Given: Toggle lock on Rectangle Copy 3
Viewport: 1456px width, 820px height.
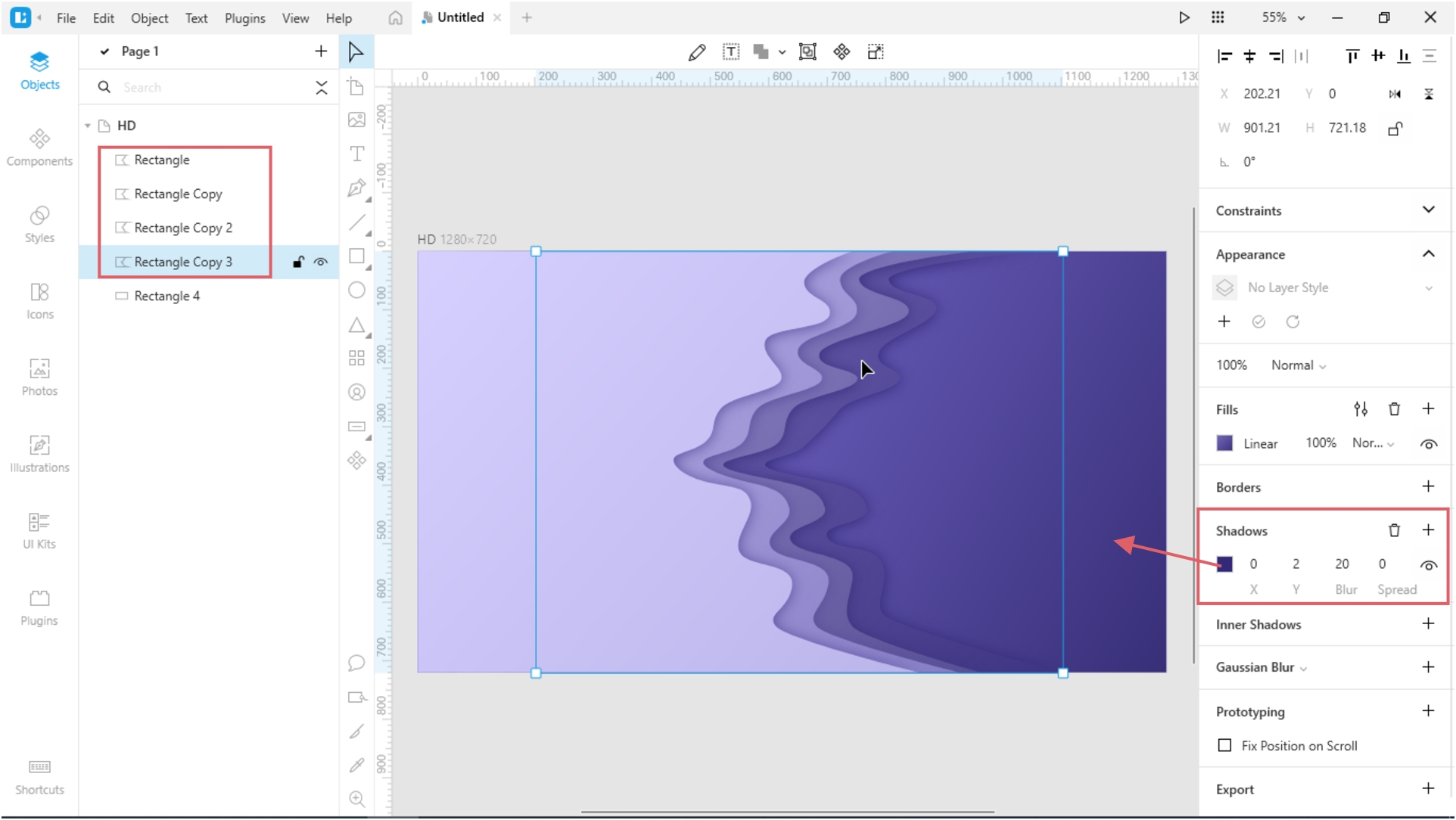Looking at the screenshot, I should coord(298,261).
